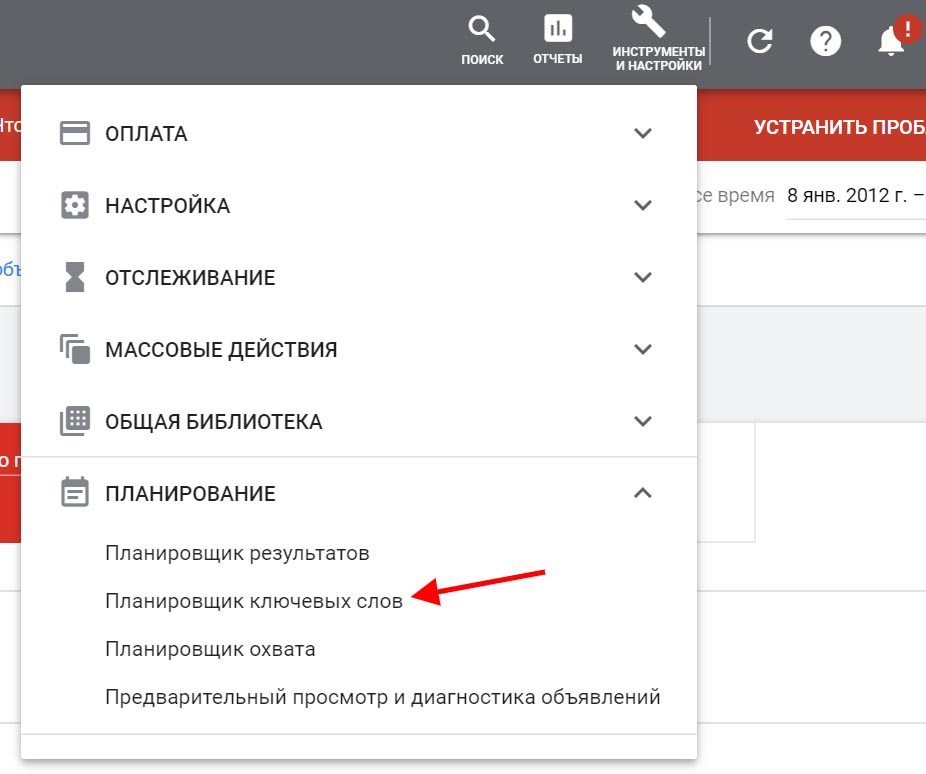This screenshot has width=926, height=774.
Task: Click the calendar icon beside Планирование
Action: tap(75, 493)
